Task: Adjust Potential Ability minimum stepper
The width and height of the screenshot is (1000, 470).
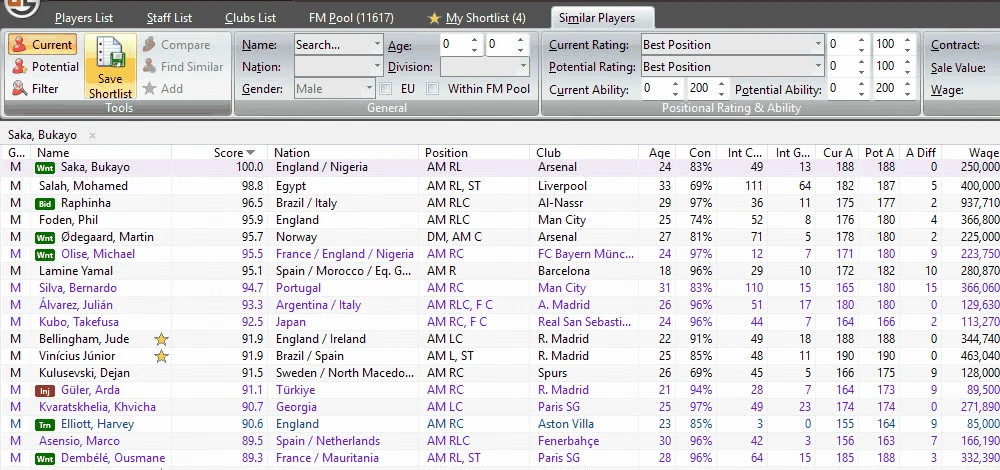Action: click(x=862, y=89)
